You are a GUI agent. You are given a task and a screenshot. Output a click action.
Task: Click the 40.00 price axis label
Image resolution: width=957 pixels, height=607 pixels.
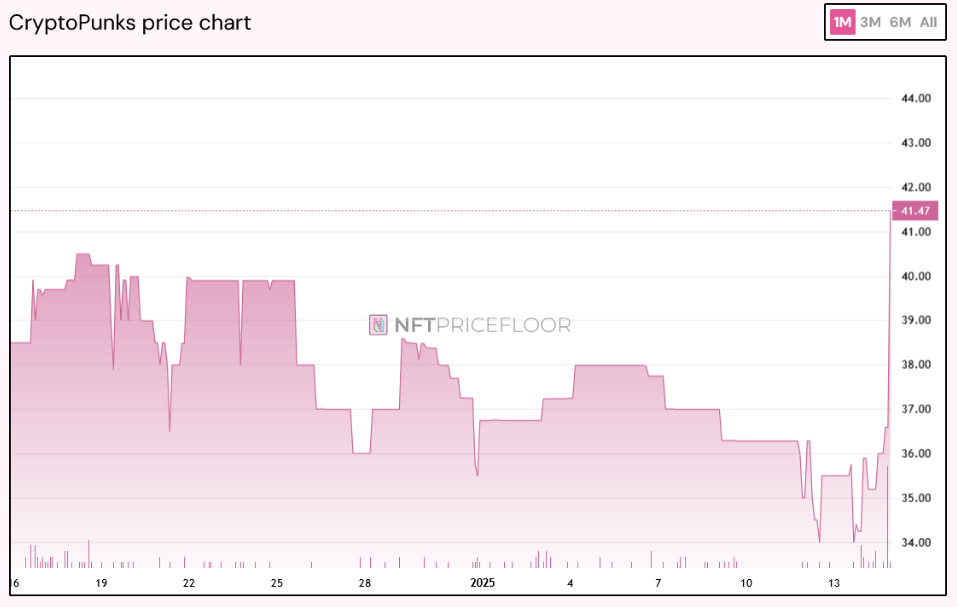(x=916, y=276)
